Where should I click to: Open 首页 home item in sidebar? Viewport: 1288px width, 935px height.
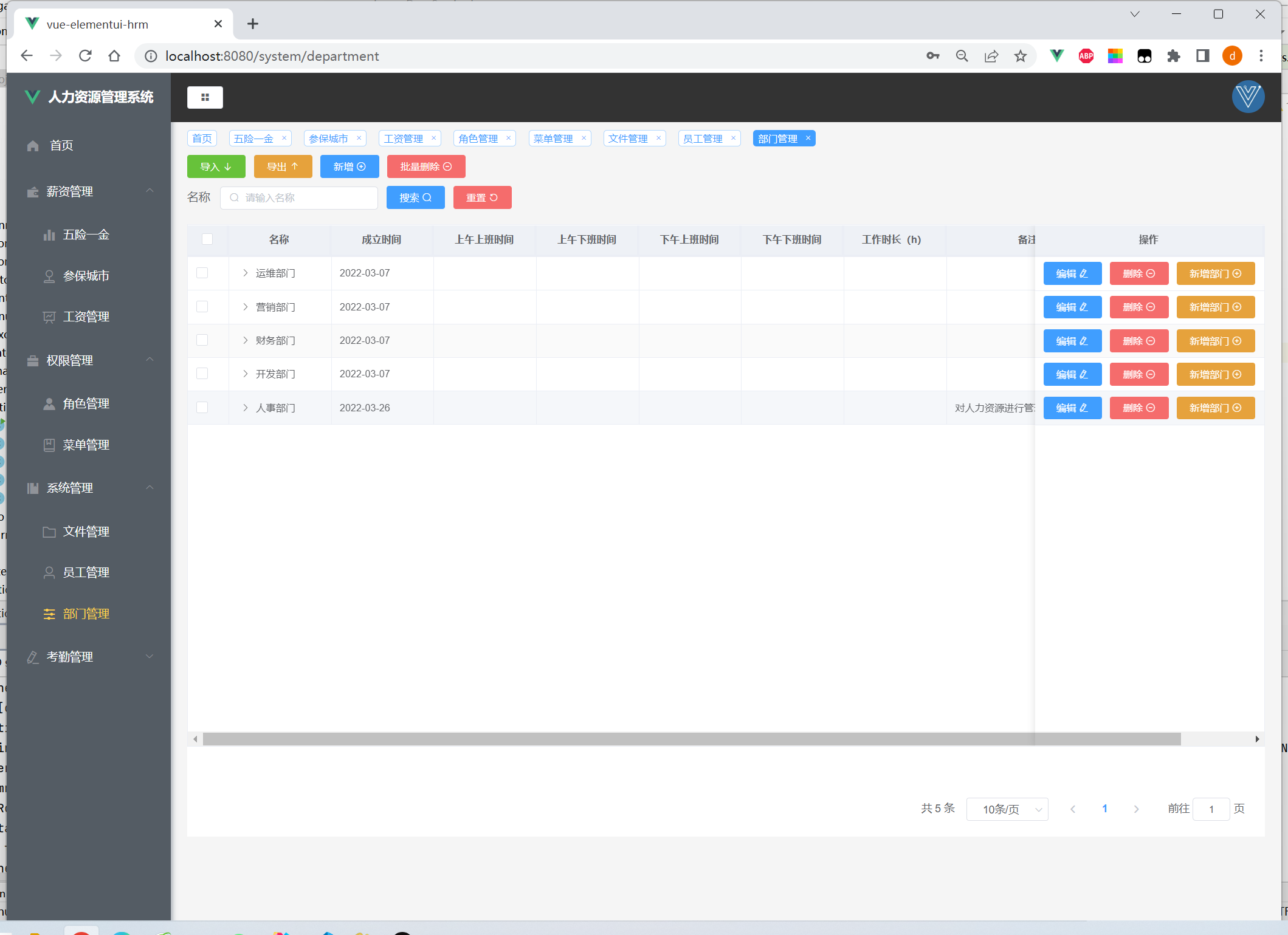click(x=61, y=146)
